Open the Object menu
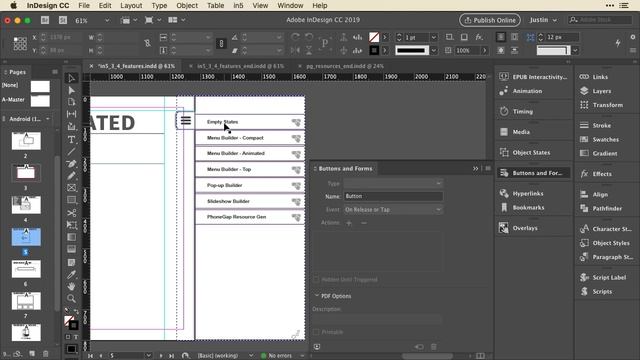 187,6
